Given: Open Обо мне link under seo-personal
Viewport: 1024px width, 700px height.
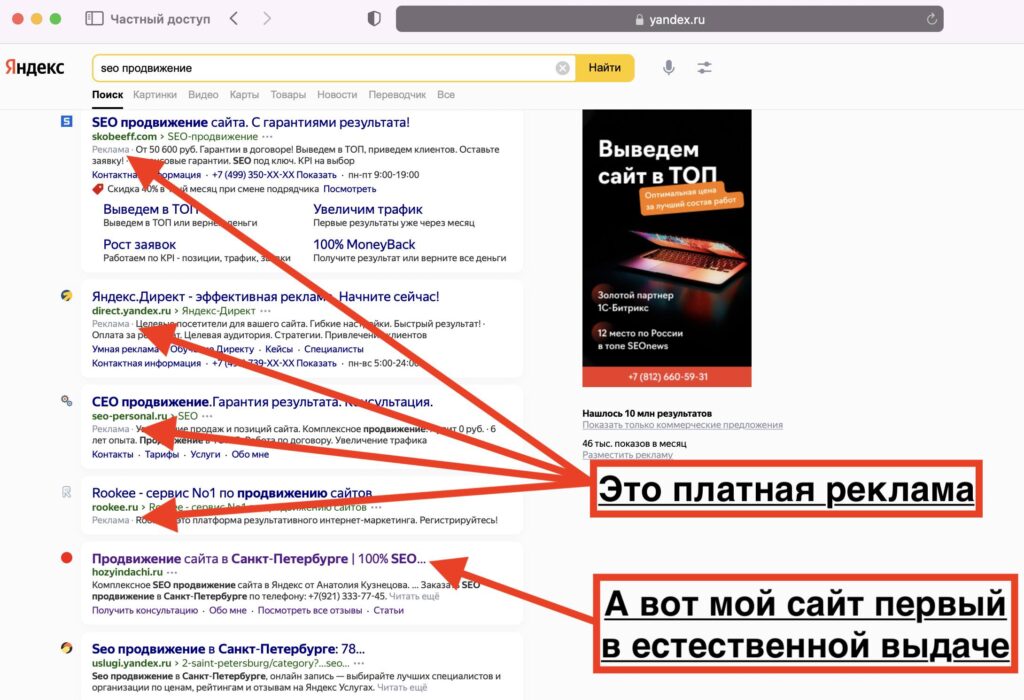Looking at the screenshot, I should [x=250, y=454].
